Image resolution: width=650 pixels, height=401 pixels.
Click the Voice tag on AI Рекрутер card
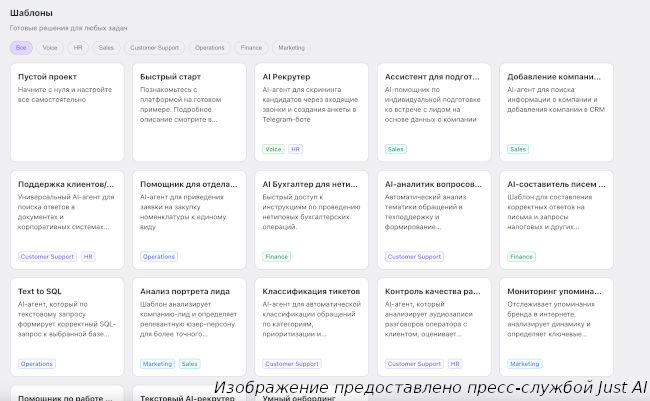(273, 149)
